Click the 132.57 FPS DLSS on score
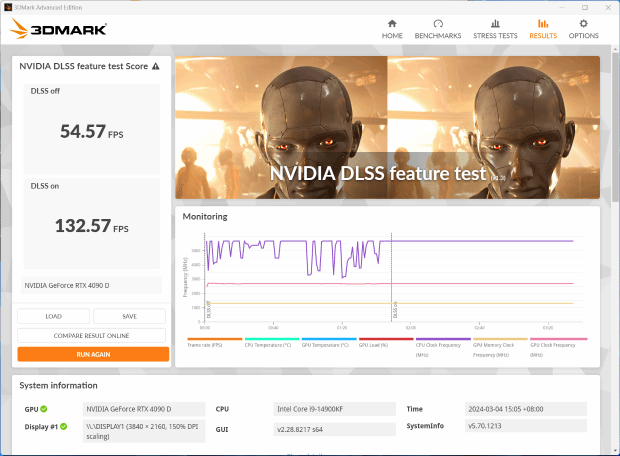 click(92, 226)
